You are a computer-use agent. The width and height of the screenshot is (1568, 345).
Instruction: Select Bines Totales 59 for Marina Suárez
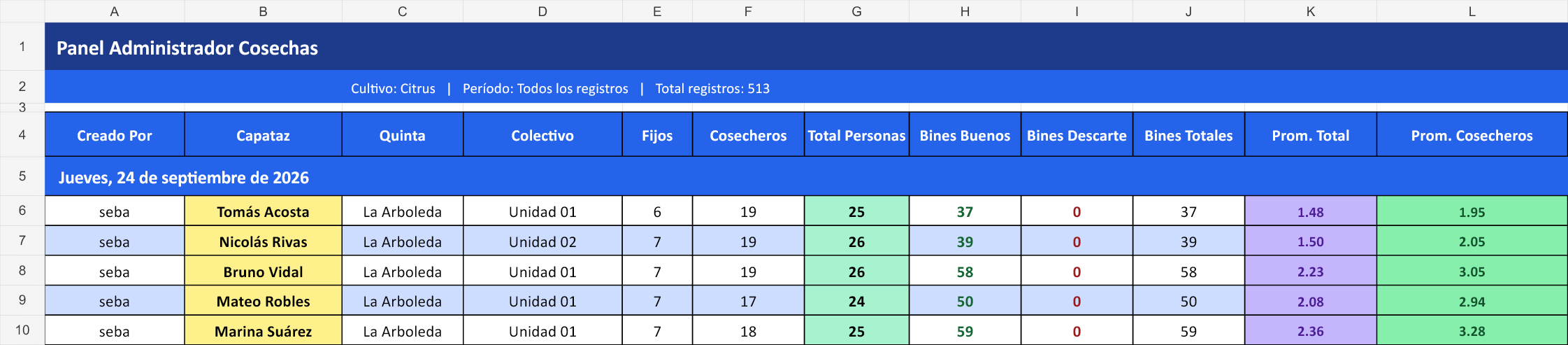pyautogui.click(x=1189, y=331)
